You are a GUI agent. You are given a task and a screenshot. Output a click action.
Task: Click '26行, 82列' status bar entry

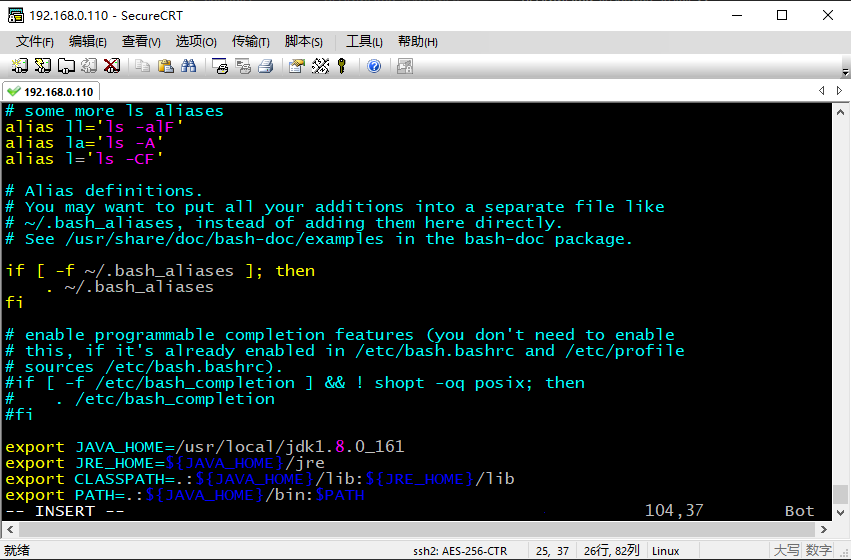point(612,551)
